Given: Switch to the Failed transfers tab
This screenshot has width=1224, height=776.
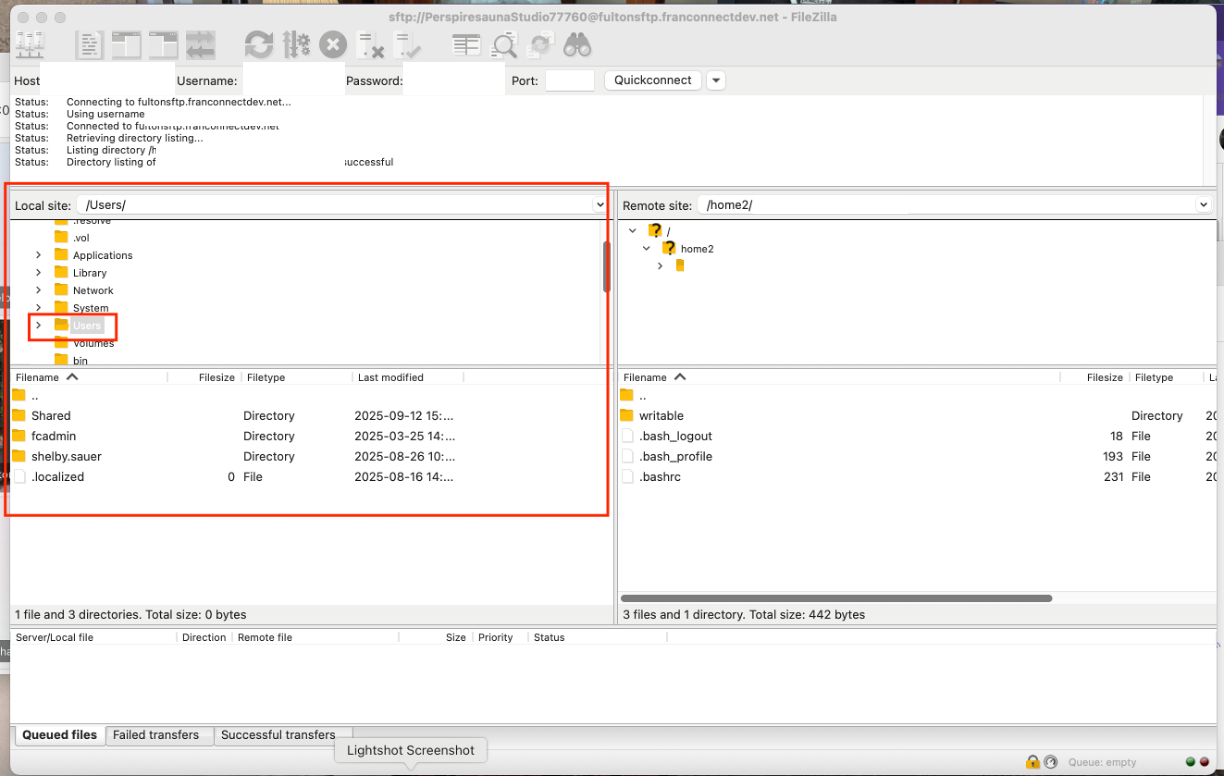Looking at the screenshot, I should coord(156,735).
